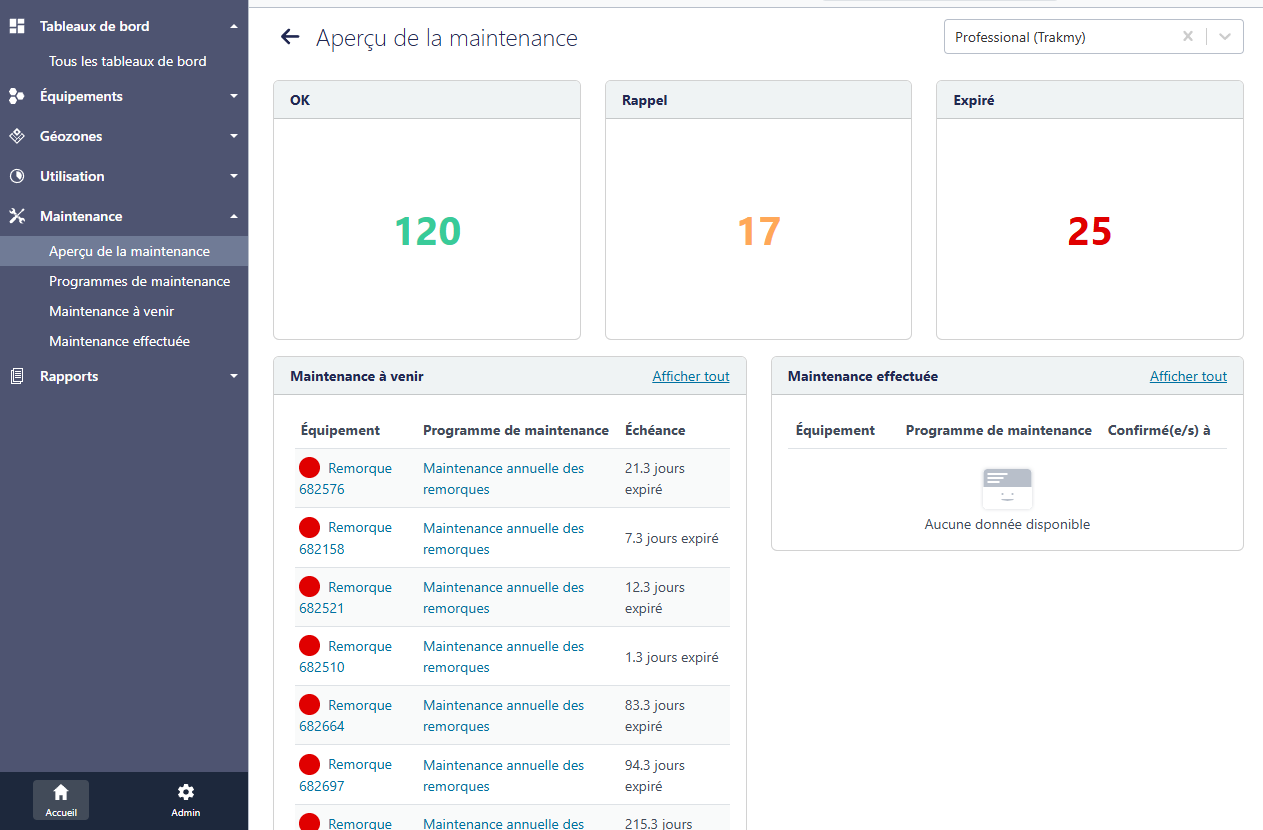Open Remorque 682158 equipment link
The image size is (1263, 830).
pos(345,538)
